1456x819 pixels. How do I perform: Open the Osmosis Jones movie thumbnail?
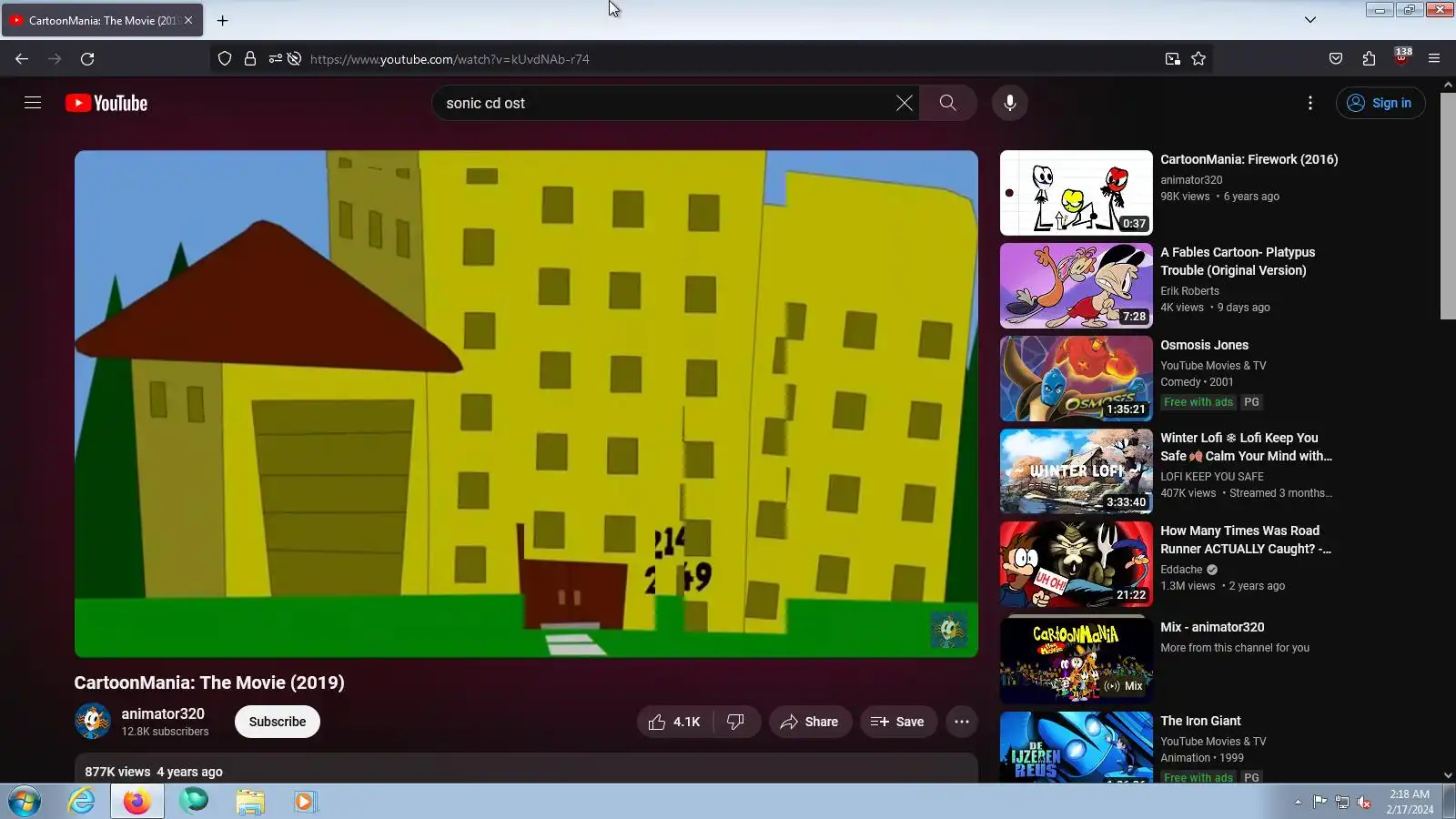[1077, 379]
